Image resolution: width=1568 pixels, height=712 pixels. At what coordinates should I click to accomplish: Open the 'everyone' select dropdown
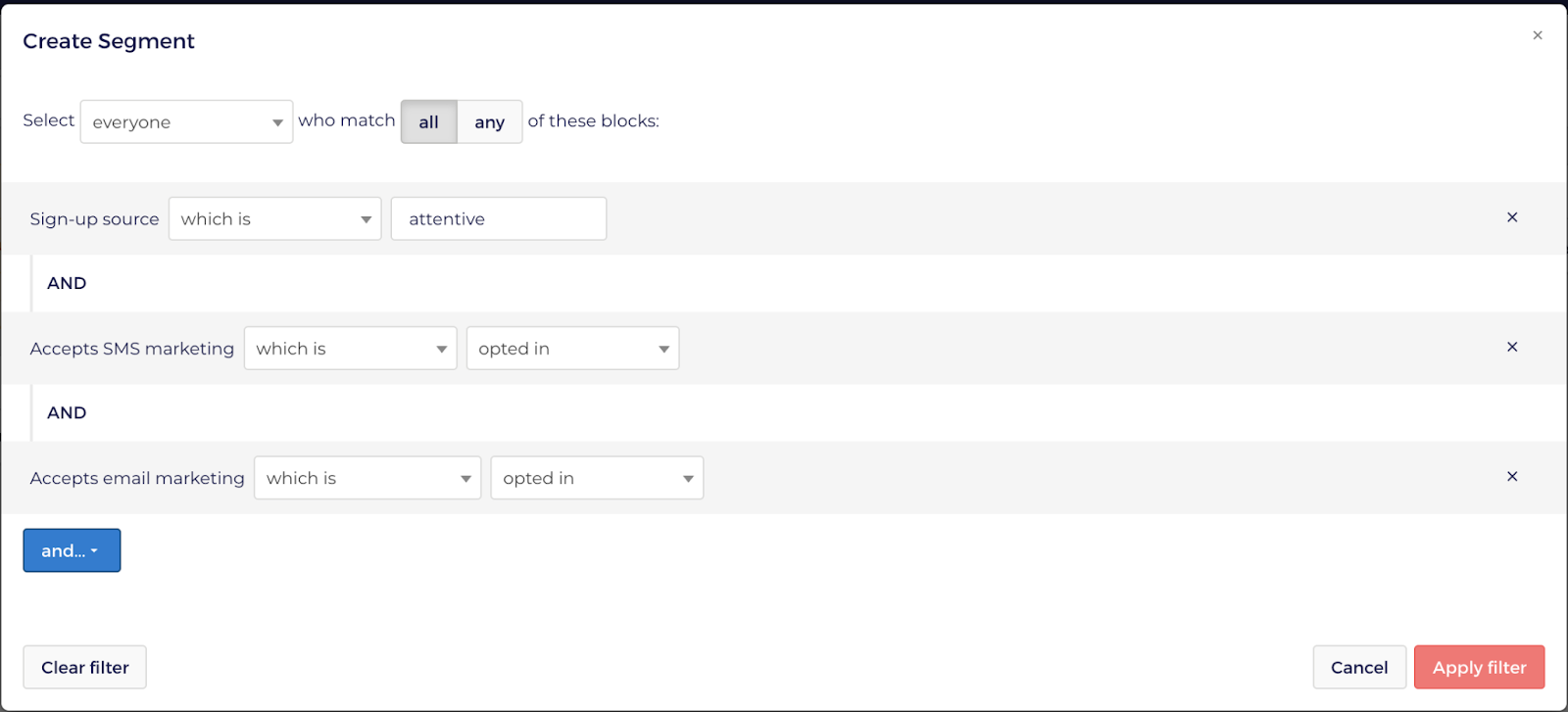click(x=186, y=121)
